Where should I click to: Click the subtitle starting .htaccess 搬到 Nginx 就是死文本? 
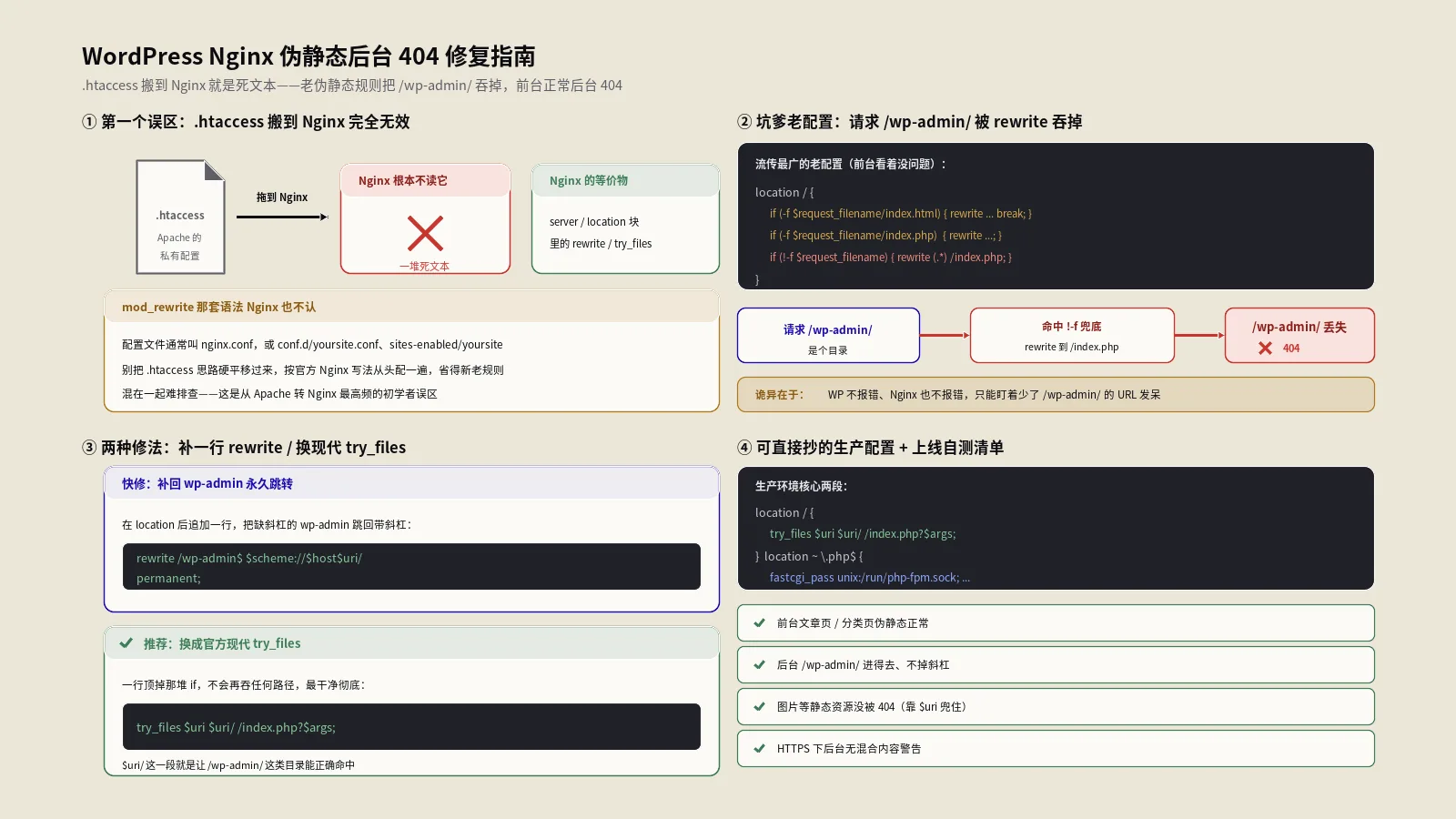pyautogui.click(x=352, y=86)
